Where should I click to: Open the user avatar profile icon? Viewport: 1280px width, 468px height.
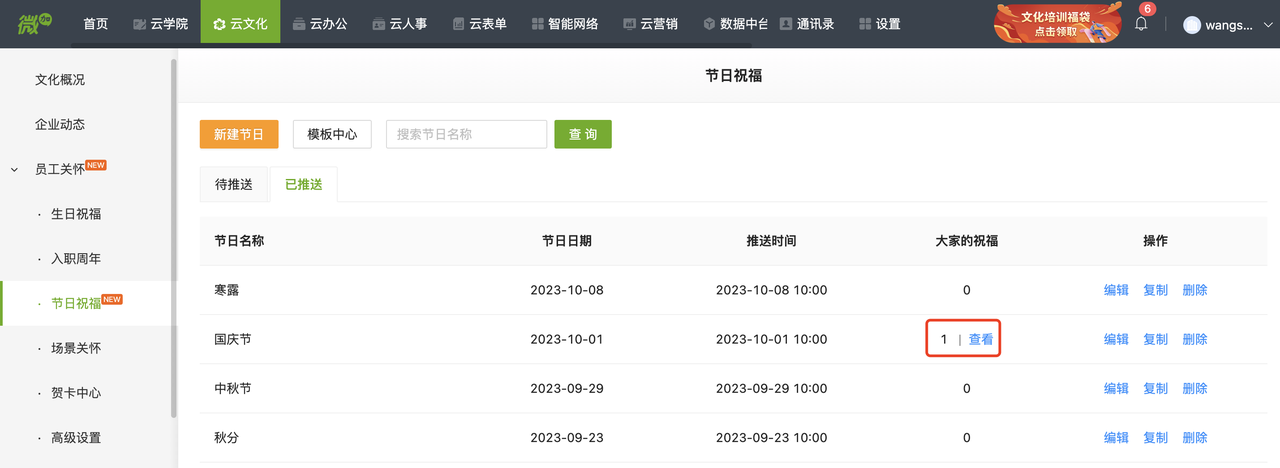pyautogui.click(x=1192, y=25)
